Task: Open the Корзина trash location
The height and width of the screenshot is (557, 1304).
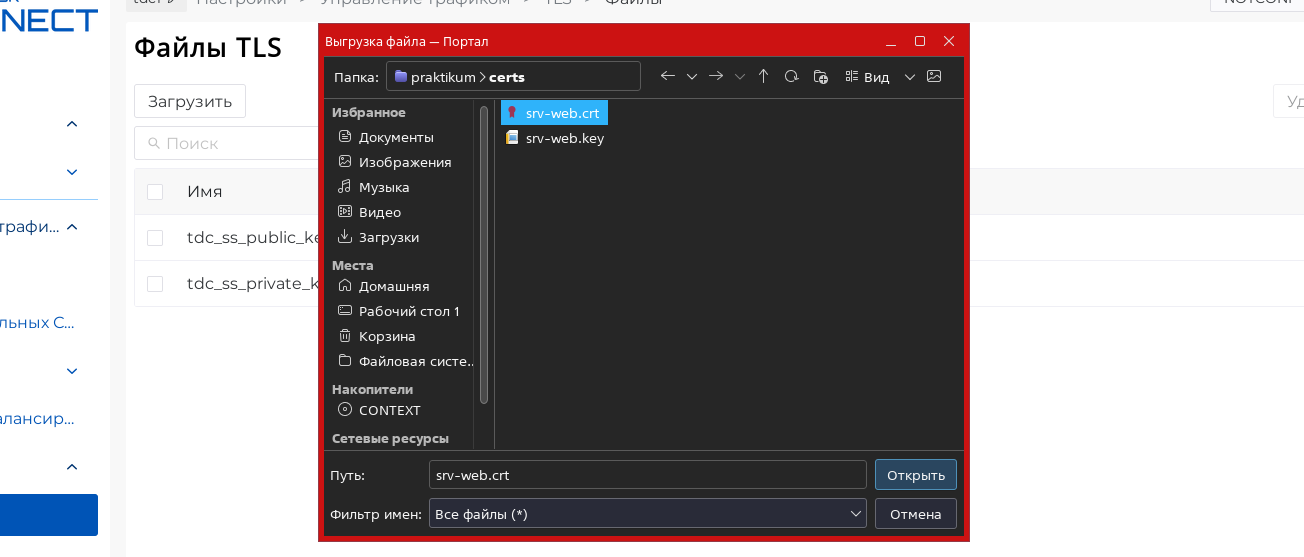Action: pos(386,336)
